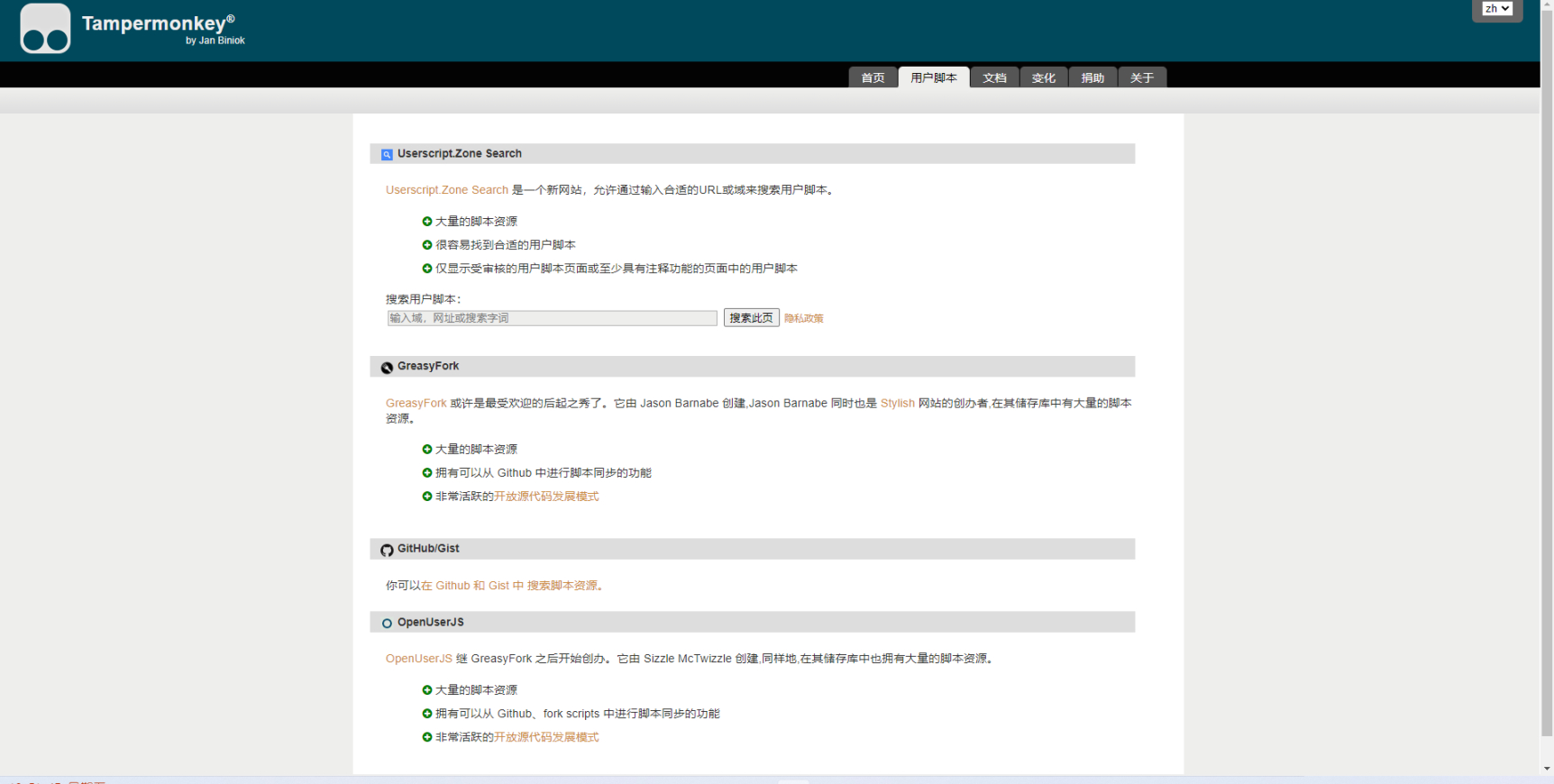Click plus icon beside 很容易找到合适的用户脚本
The height and width of the screenshot is (784, 1554).
(x=427, y=245)
